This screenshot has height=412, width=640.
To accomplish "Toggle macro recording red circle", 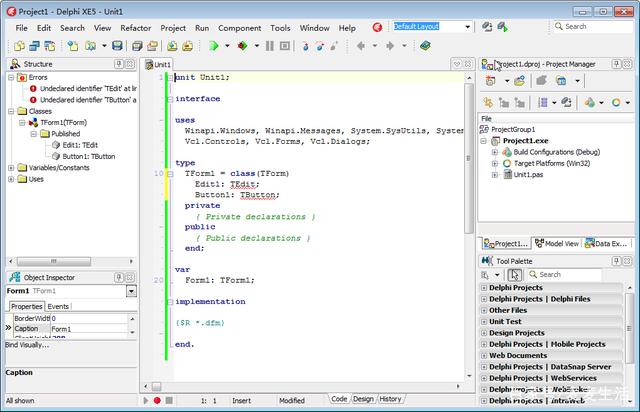I will tap(157, 401).
